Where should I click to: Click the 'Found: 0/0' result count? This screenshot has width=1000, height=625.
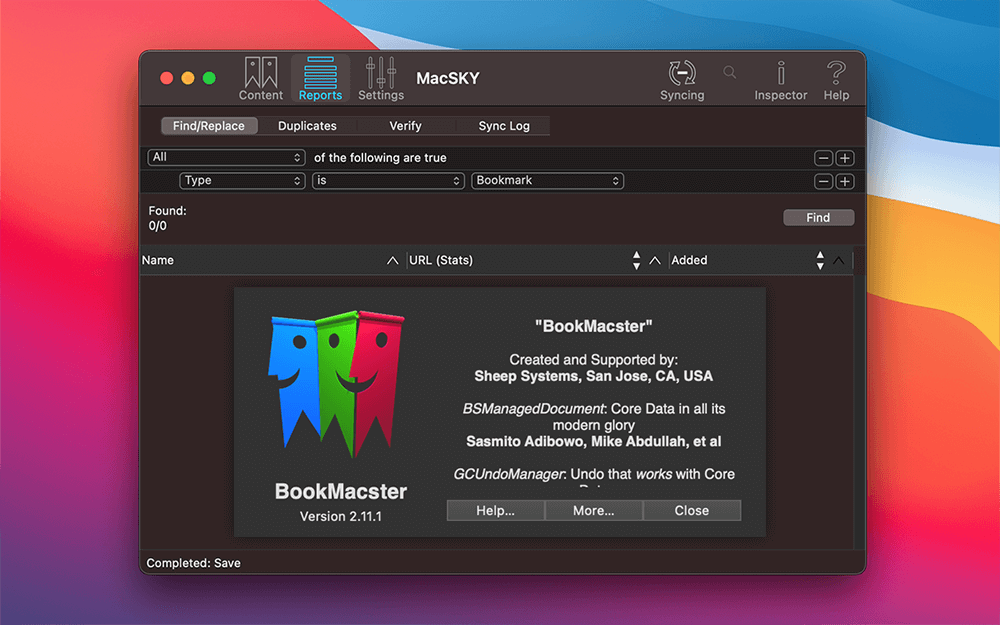167,218
